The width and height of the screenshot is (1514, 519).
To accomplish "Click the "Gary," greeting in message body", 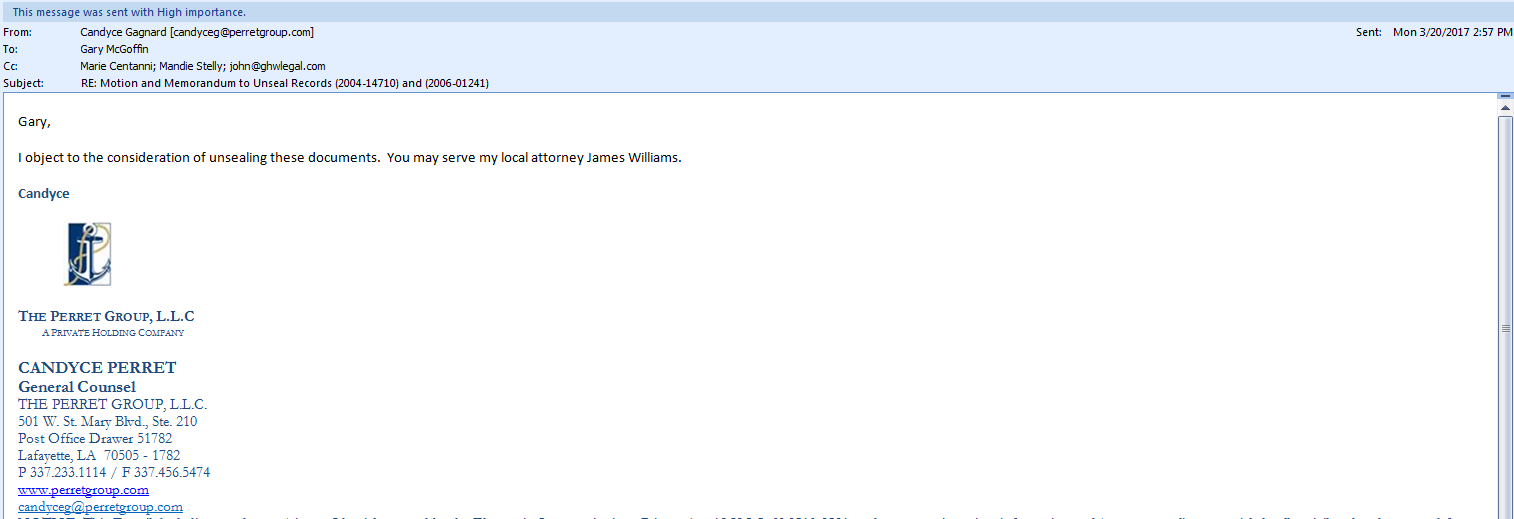I will [x=34, y=122].
